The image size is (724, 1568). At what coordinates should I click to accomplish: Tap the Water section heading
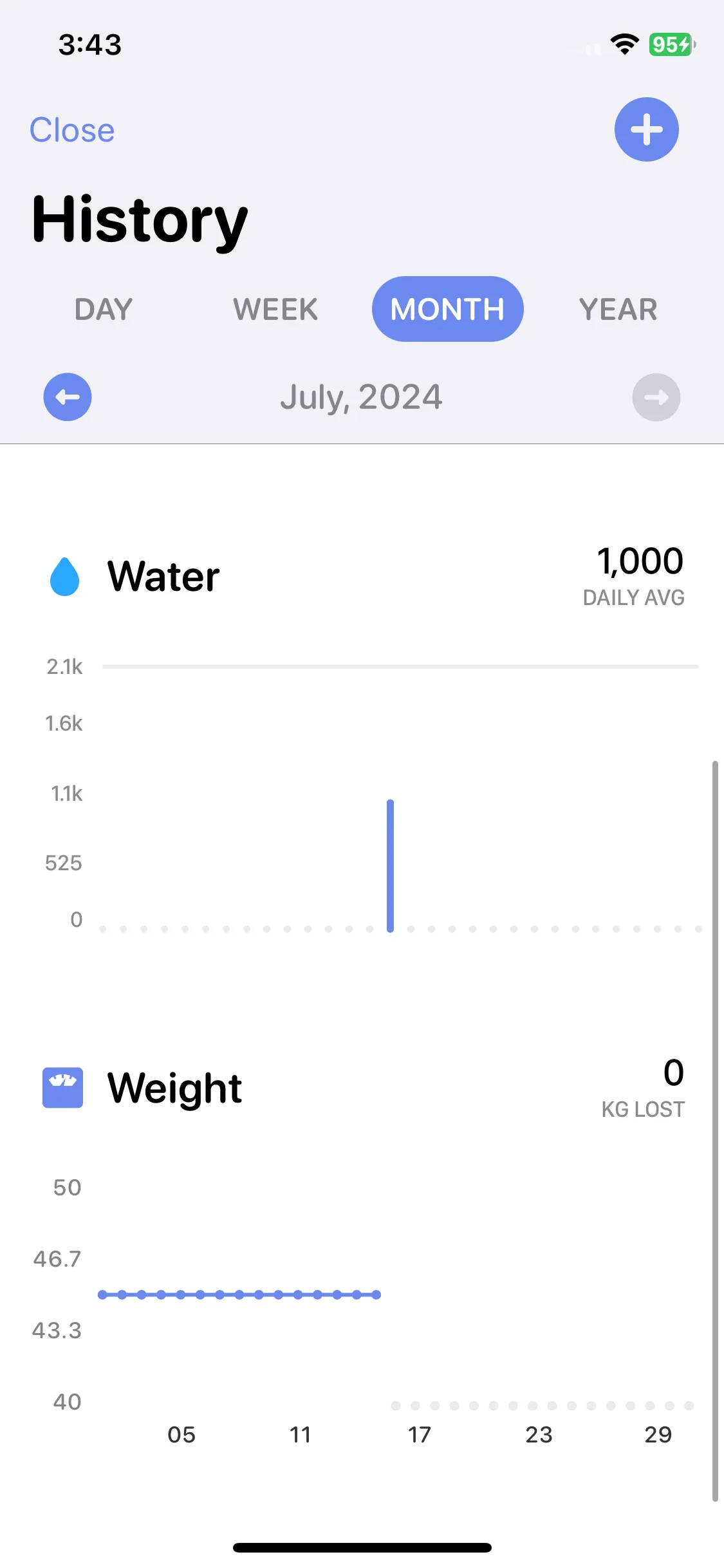pyautogui.click(x=163, y=576)
